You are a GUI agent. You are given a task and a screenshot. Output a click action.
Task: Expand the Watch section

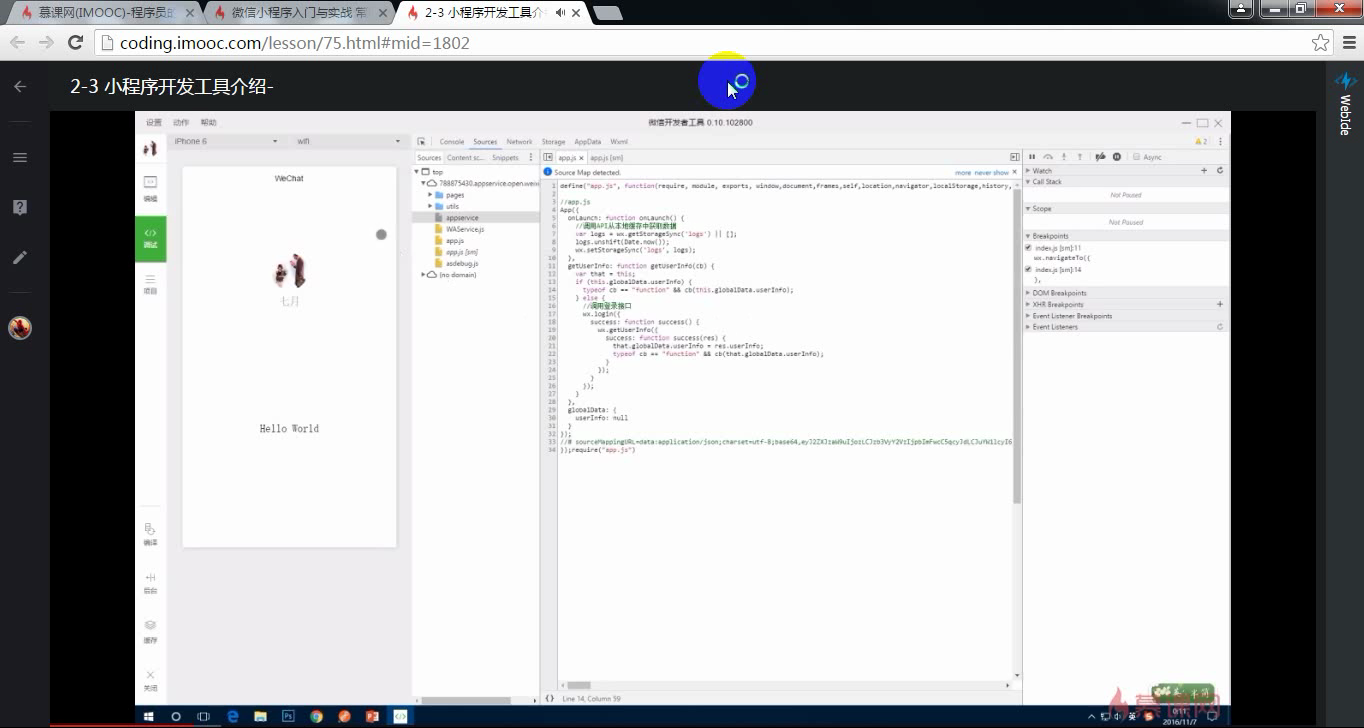pyautogui.click(x=1029, y=171)
